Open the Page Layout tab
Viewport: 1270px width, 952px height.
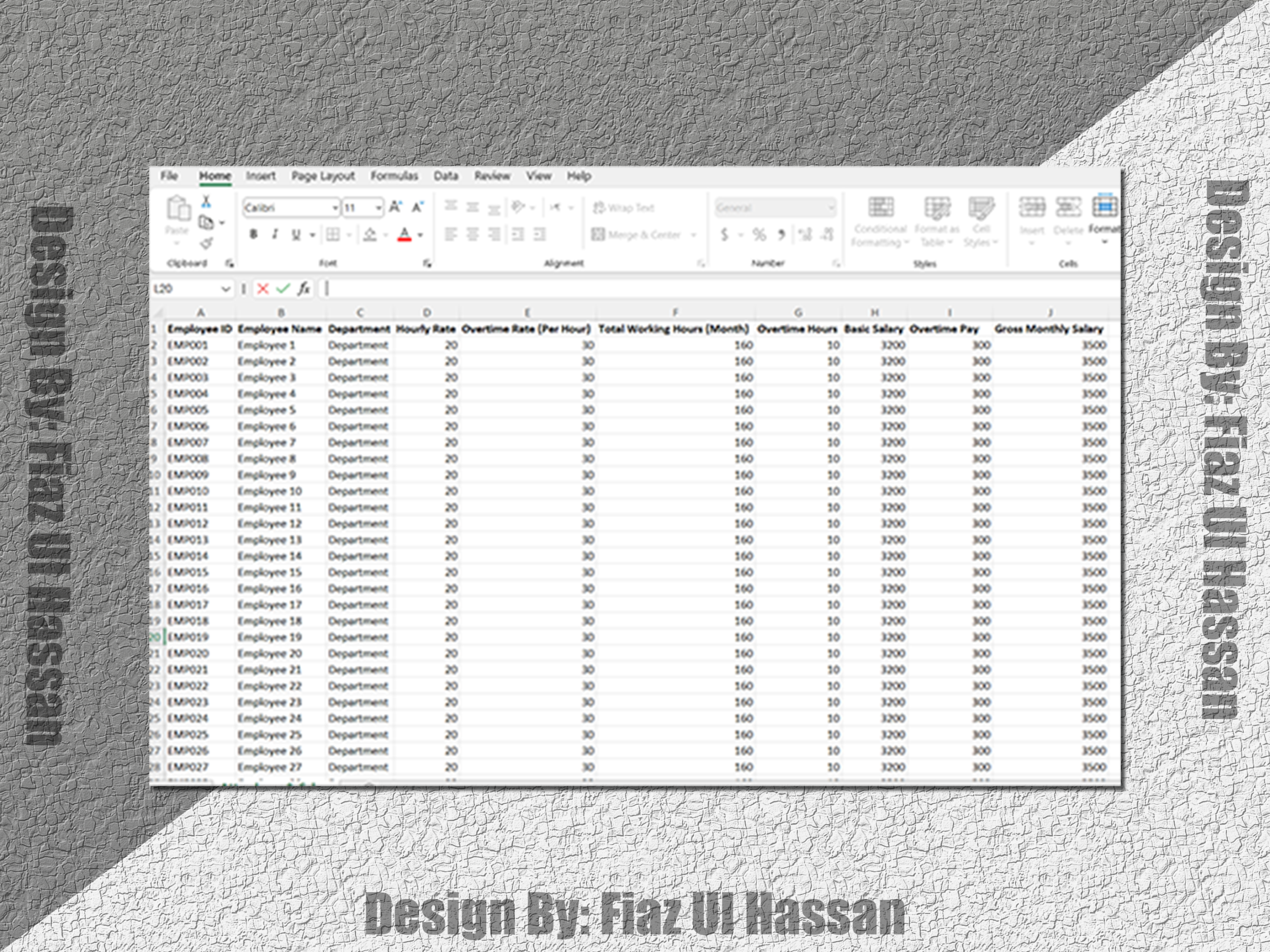(x=322, y=176)
